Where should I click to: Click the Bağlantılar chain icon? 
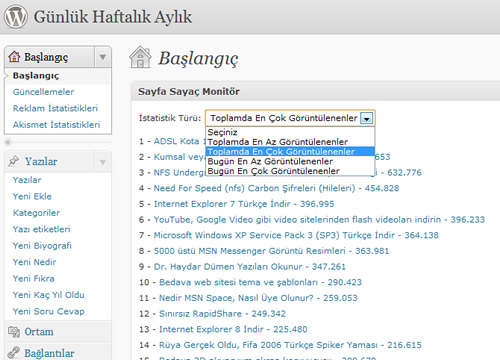tap(14, 353)
